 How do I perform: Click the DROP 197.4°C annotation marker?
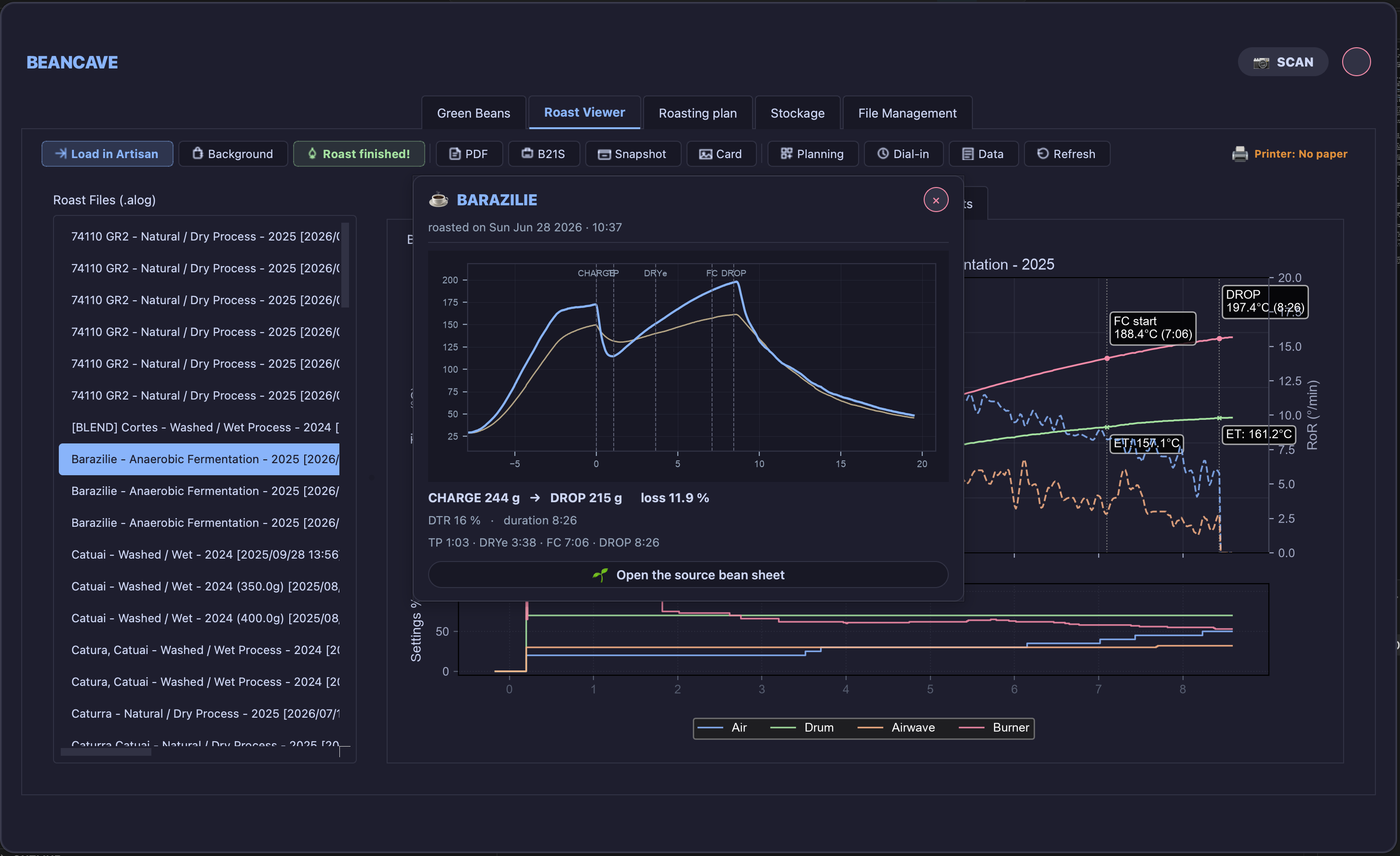point(1265,302)
